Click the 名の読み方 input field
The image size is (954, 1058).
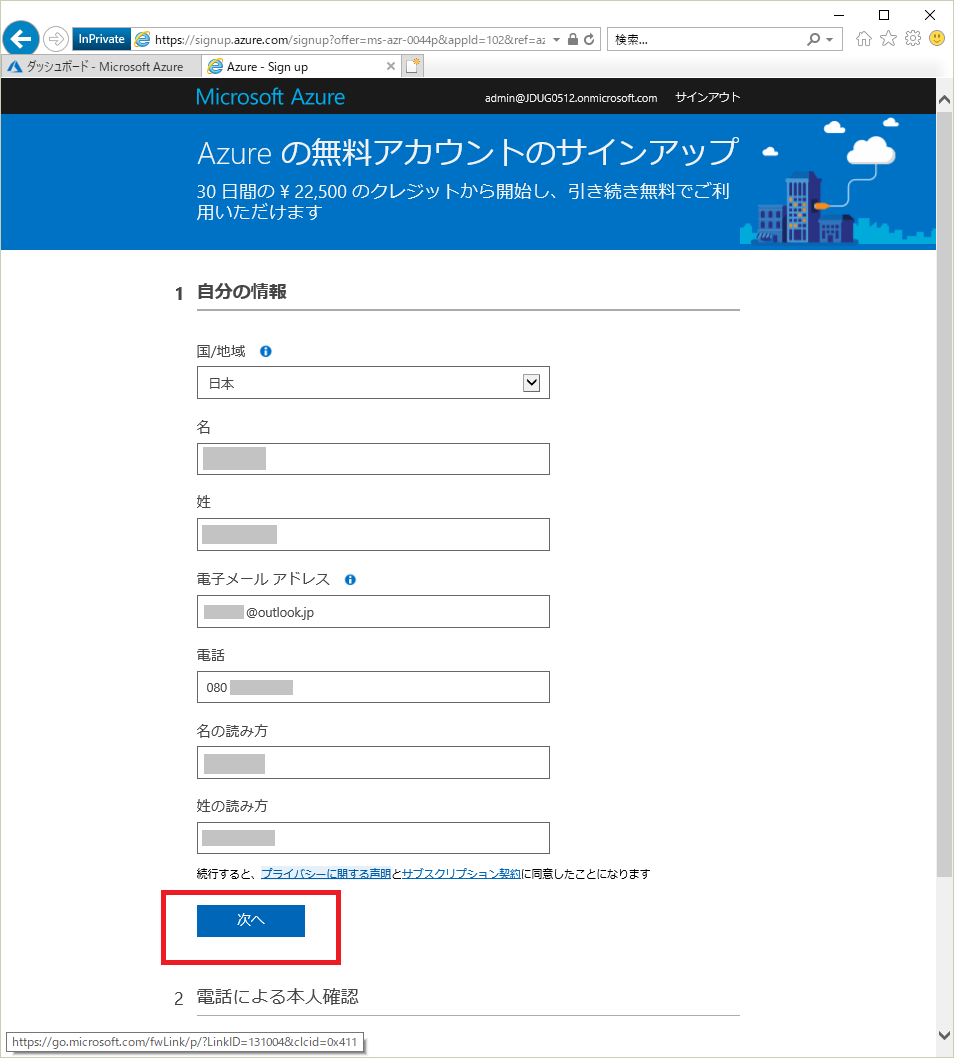click(373, 762)
